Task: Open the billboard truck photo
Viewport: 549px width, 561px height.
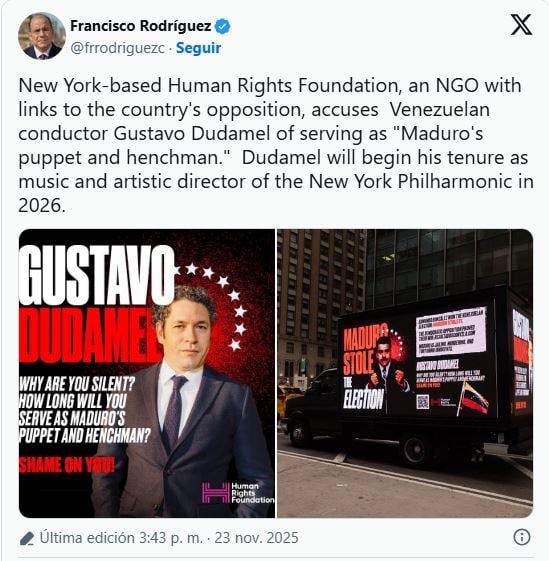Action: tap(405, 373)
